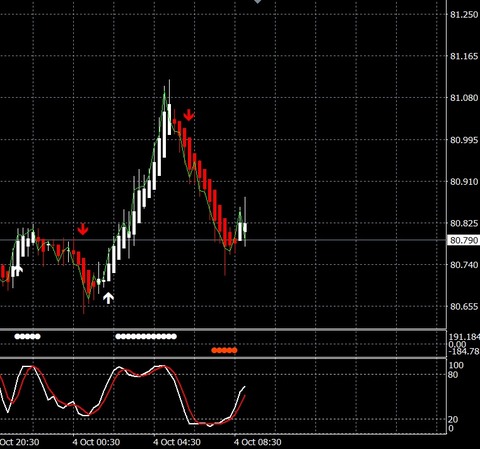Click the 4 Oct 08:30 time label

point(258,442)
